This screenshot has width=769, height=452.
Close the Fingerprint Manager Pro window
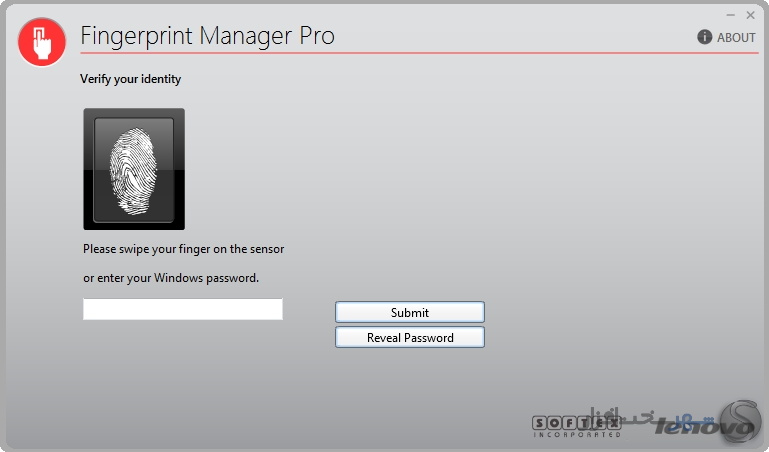pyautogui.click(x=750, y=15)
